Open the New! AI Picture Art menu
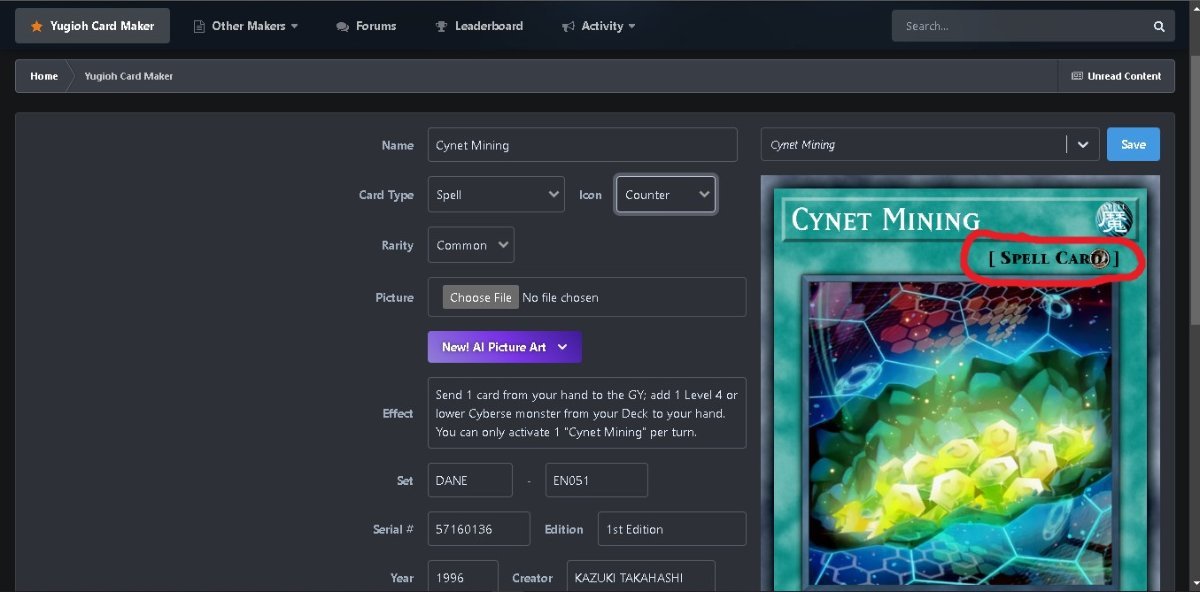Screen dimensions: 1200x592 click(x=504, y=347)
